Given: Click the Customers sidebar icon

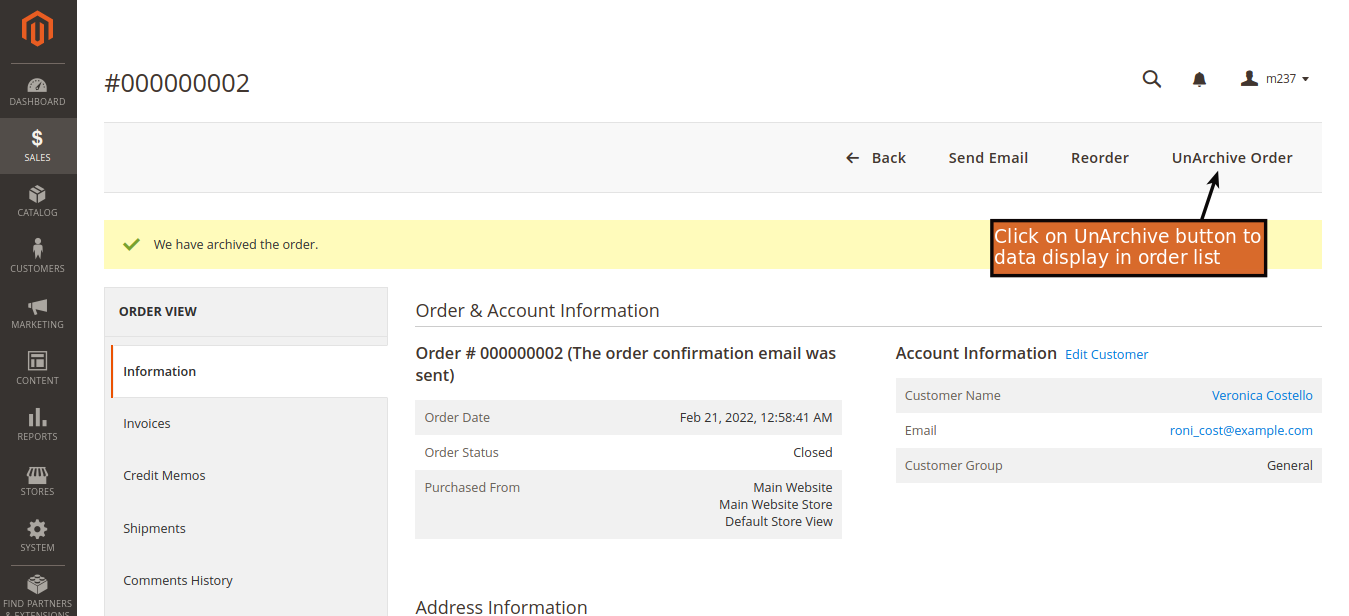Looking at the screenshot, I should [37, 256].
